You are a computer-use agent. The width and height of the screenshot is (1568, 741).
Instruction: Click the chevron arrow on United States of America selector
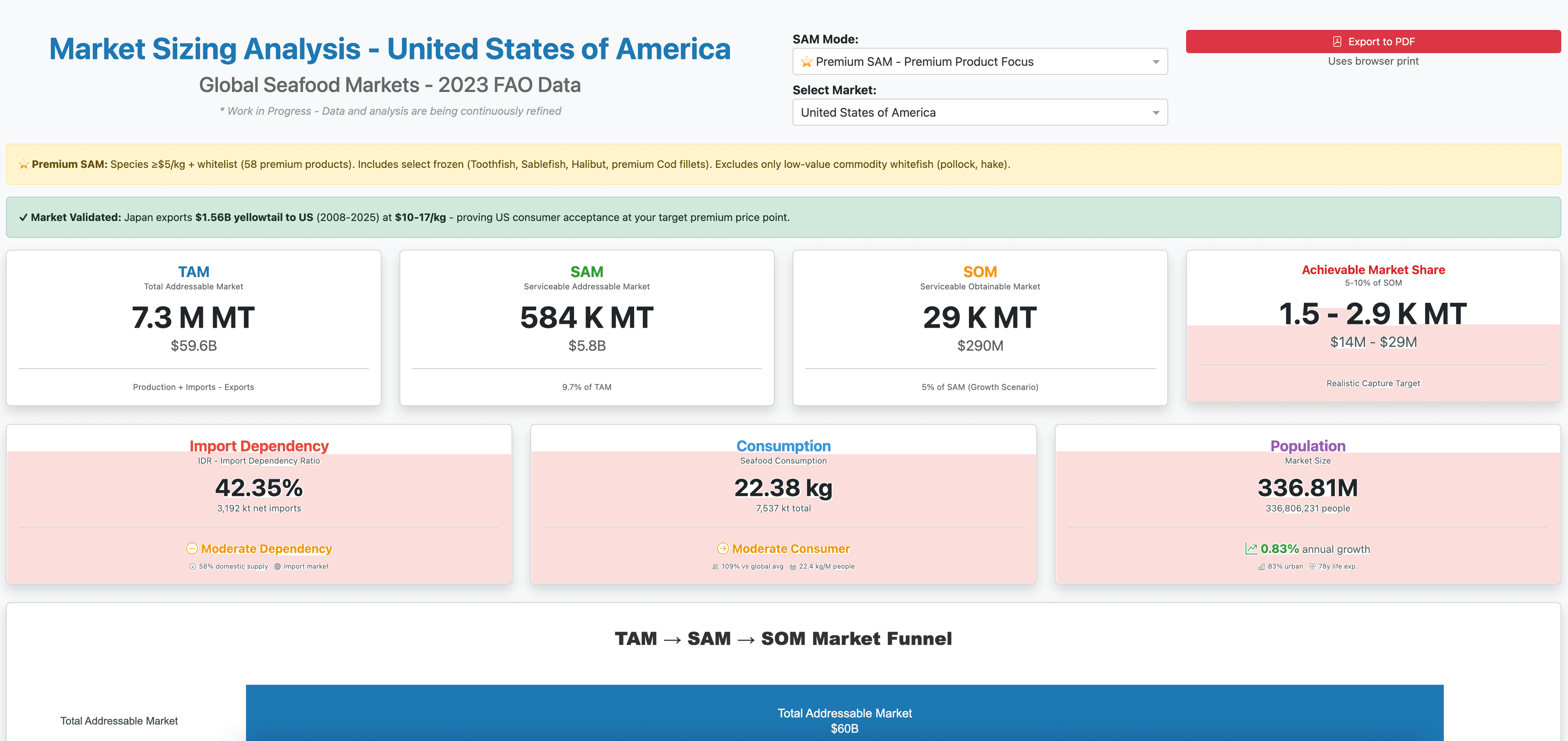pos(1156,112)
